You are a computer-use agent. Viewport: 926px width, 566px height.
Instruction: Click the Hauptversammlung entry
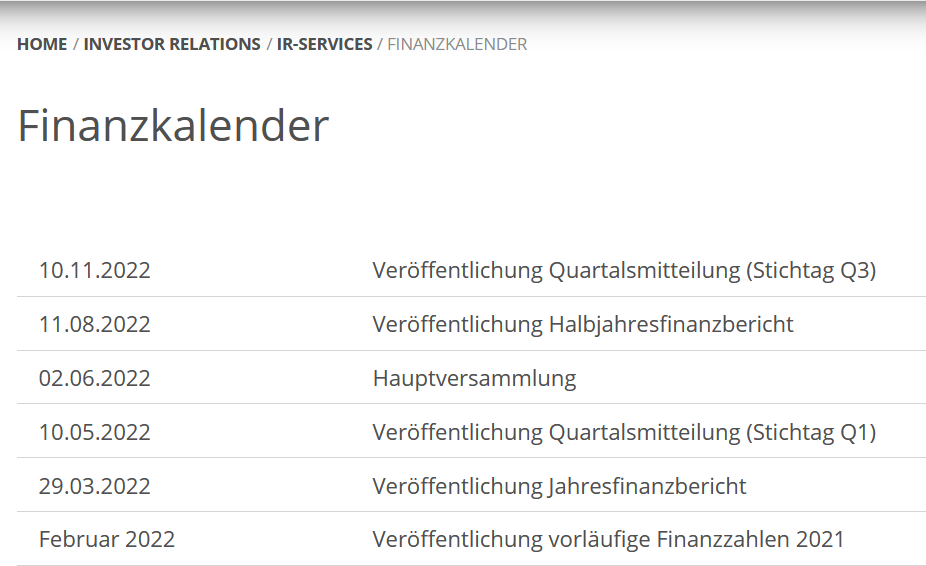tap(474, 378)
